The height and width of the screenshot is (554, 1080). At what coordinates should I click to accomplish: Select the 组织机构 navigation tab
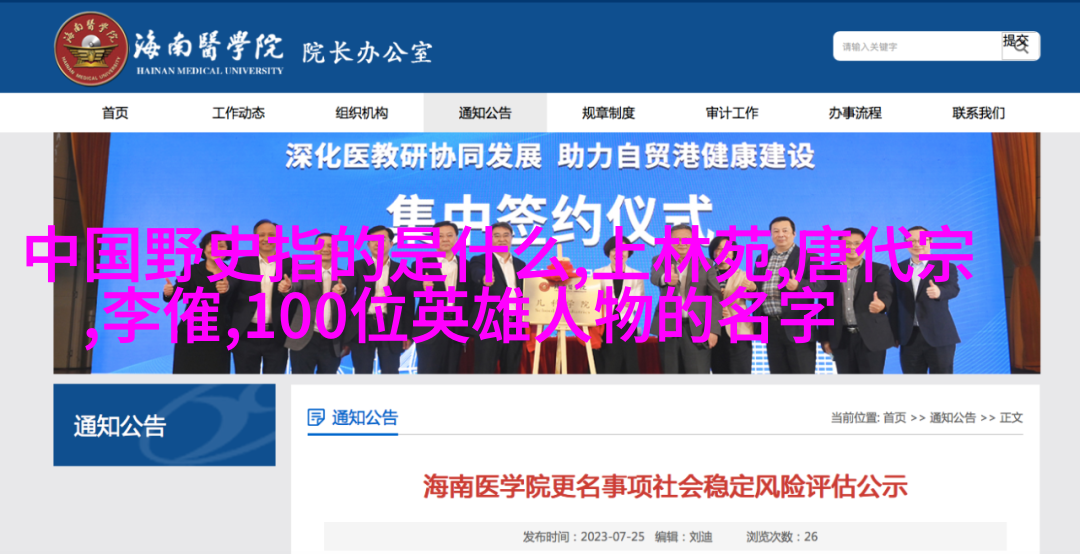[362, 113]
